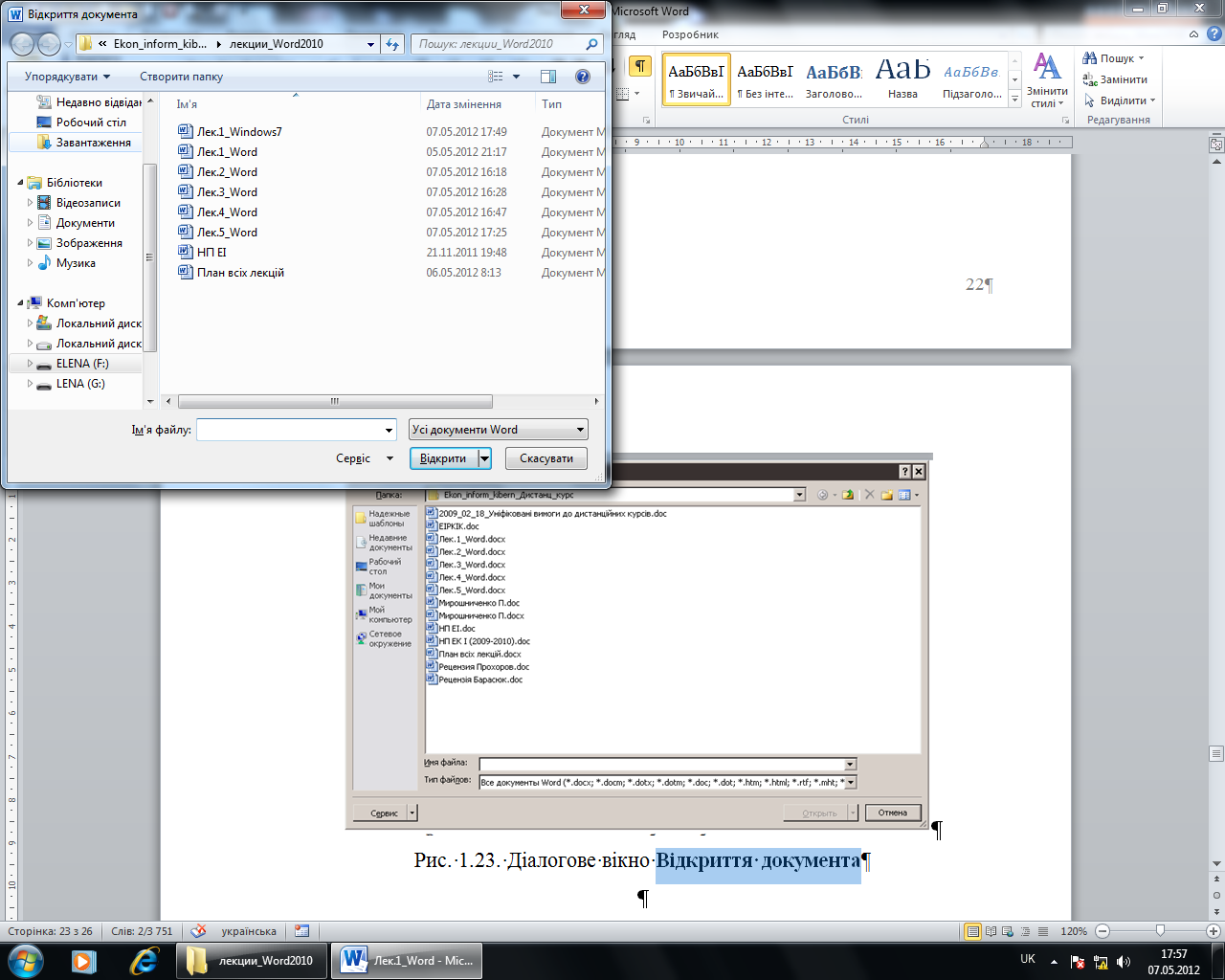
Task: Select План всіх лекцій document
Action: point(240,273)
